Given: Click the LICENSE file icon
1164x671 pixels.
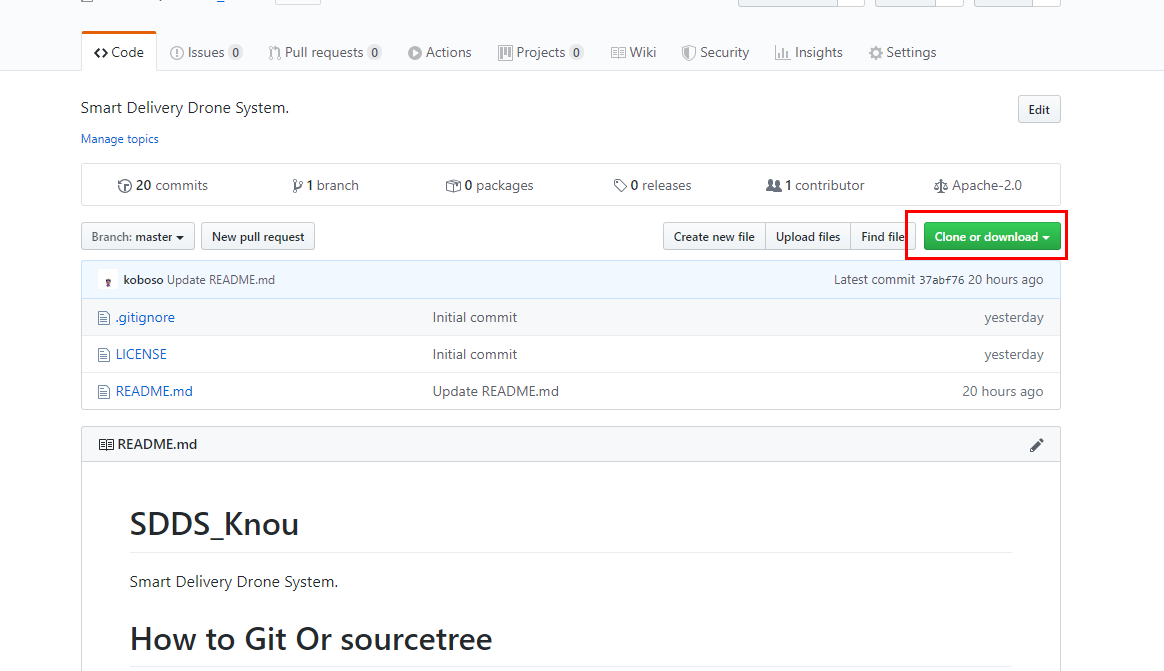Looking at the screenshot, I should pos(104,355).
